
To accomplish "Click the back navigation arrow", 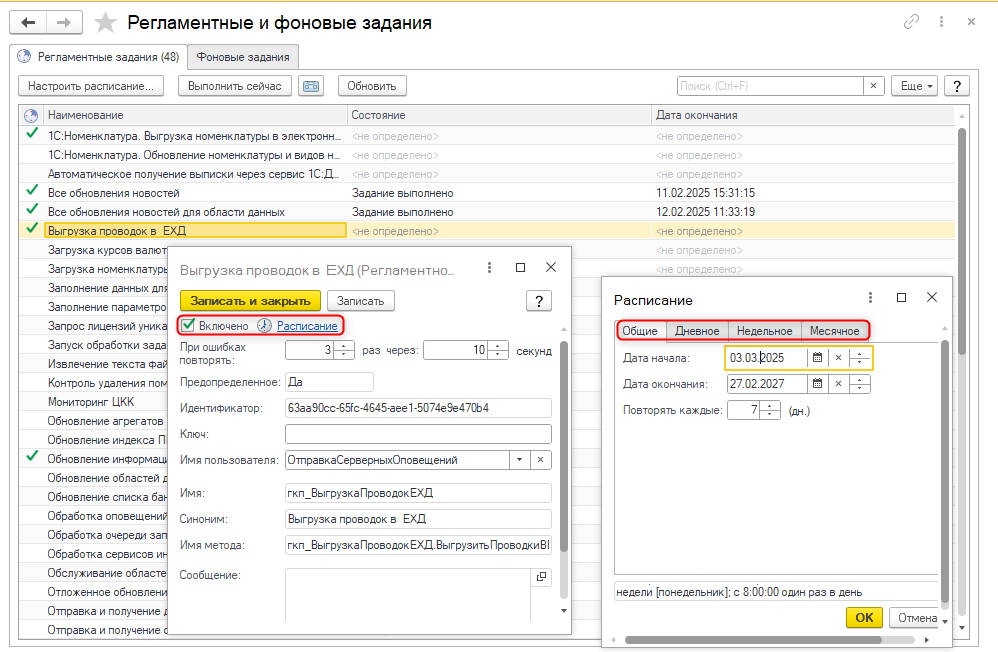I will (x=28, y=22).
